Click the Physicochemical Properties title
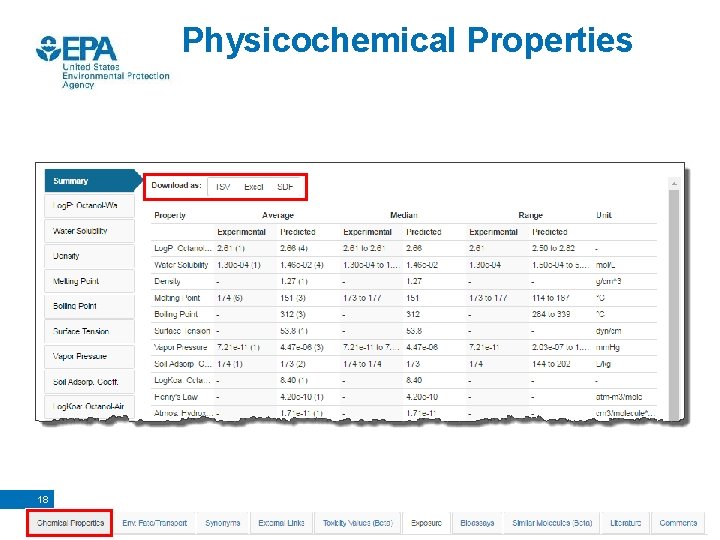The height and width of the screenshot is (540, 720). pos(407,41)
